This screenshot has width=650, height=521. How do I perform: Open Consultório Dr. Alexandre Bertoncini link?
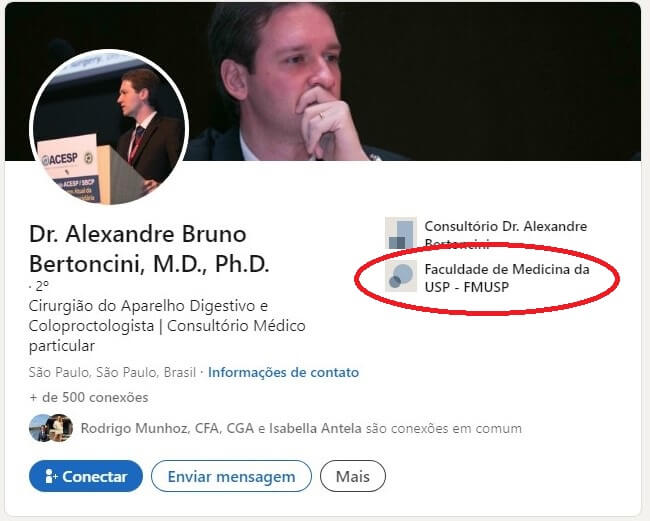(x=506, y=235)
